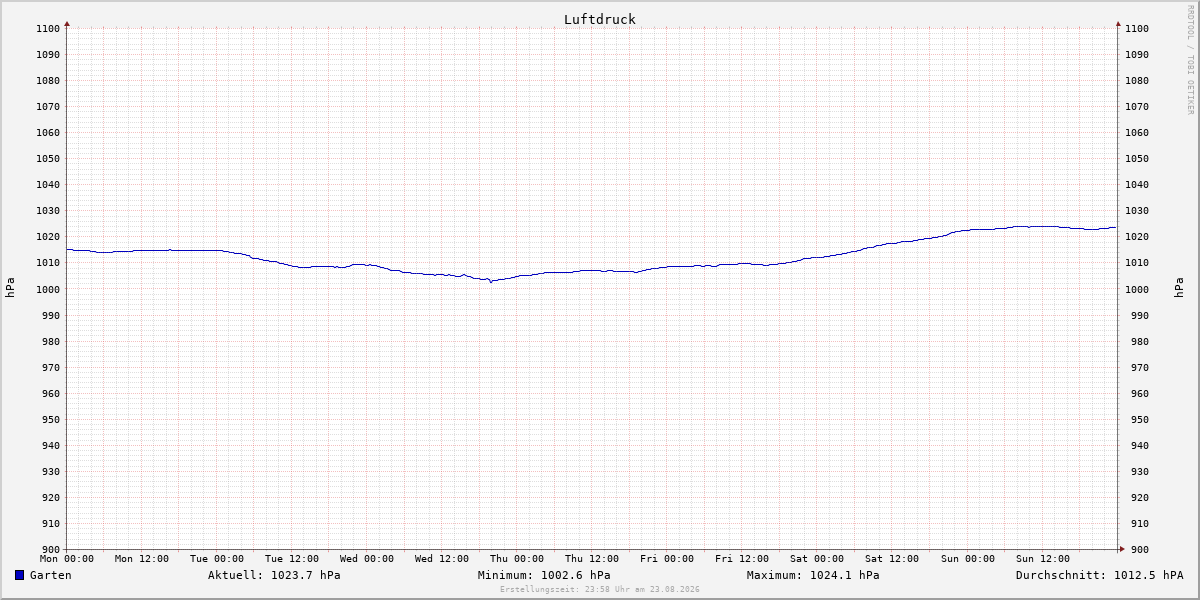Click the Mon 00:00 time axis label

[x=67, y=559]
